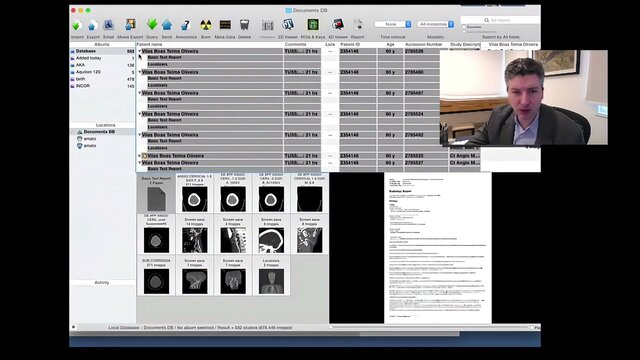Open the Meta Data icon

pyautogui.click(x=225, y=25)
